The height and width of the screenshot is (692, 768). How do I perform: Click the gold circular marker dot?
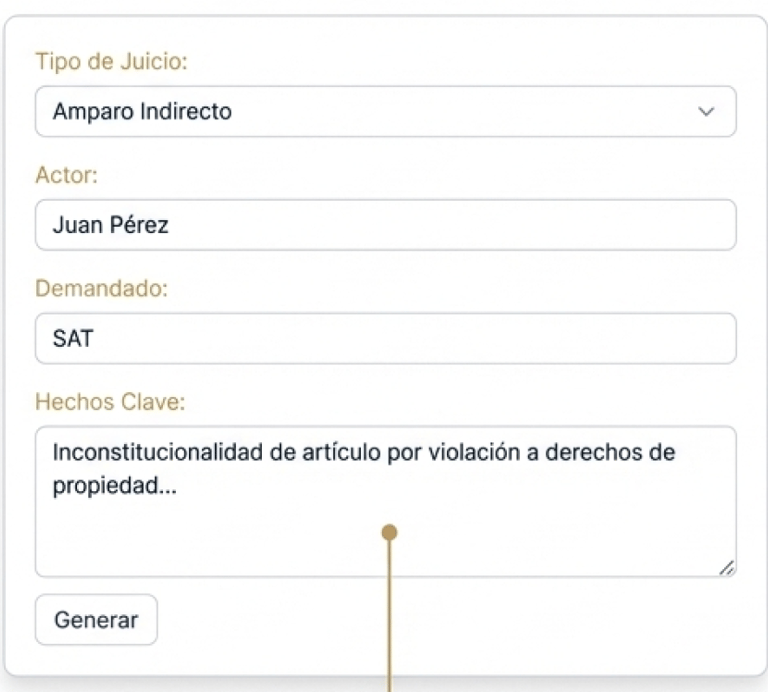tap(389, 533)
